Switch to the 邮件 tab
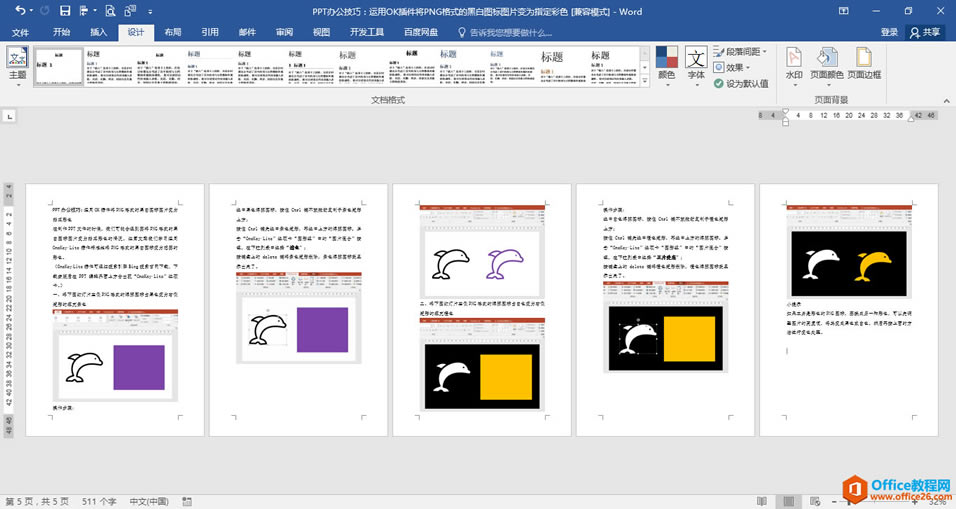956x509 pixels. pos(247,32)
